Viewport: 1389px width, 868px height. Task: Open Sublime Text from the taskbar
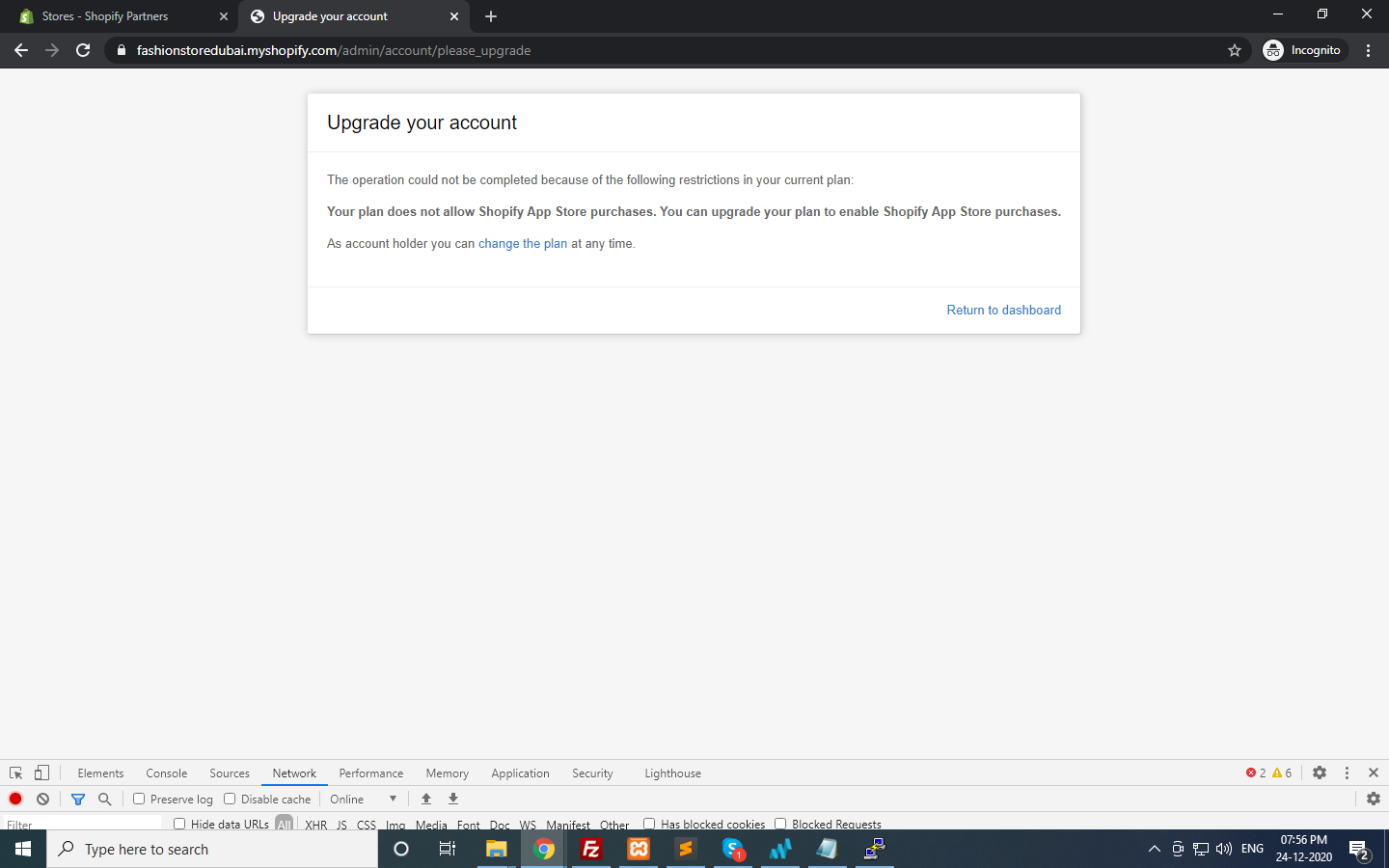pyautogui.click(x=685, y=850)
